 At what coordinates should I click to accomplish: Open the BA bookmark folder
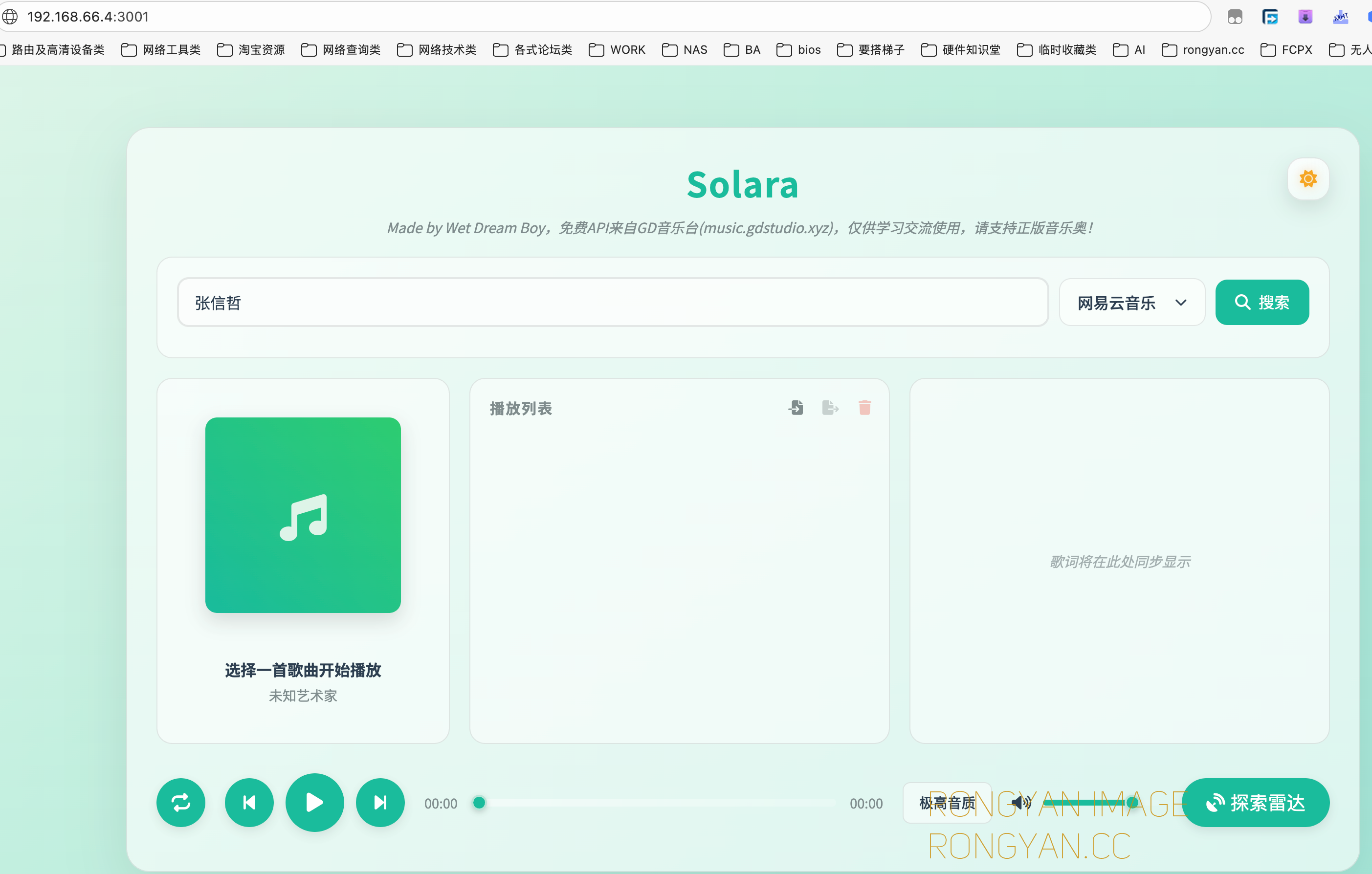(742, 49)
